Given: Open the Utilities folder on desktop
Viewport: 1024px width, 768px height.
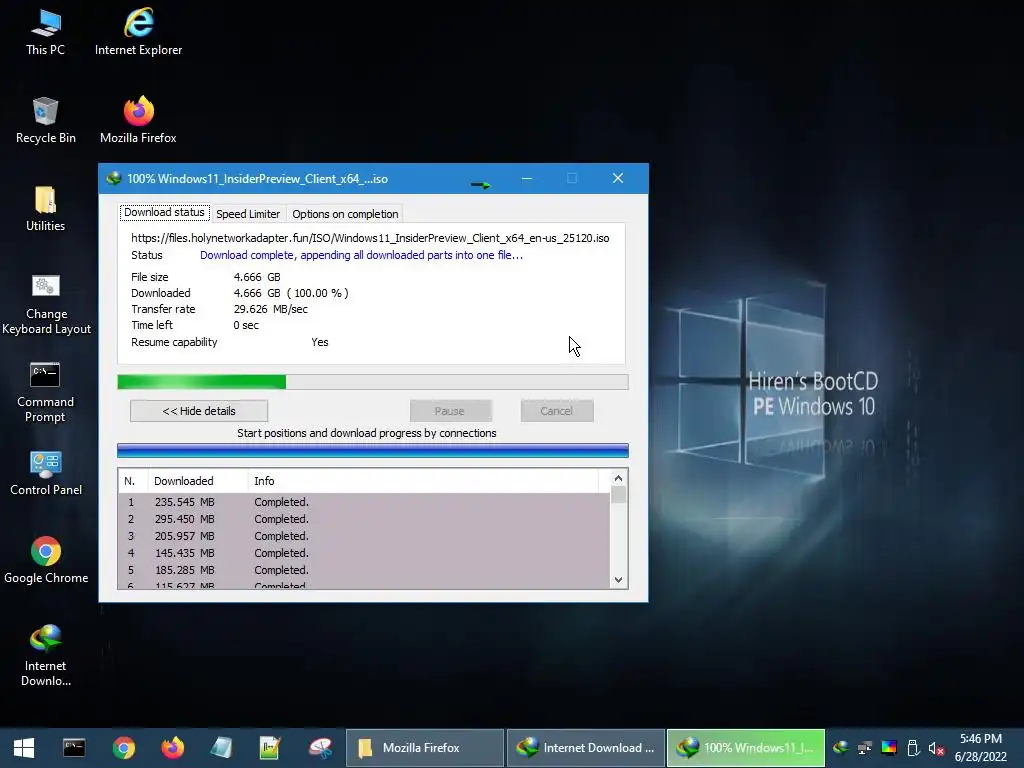Looking at the screenshot, I should click(45, 208).
